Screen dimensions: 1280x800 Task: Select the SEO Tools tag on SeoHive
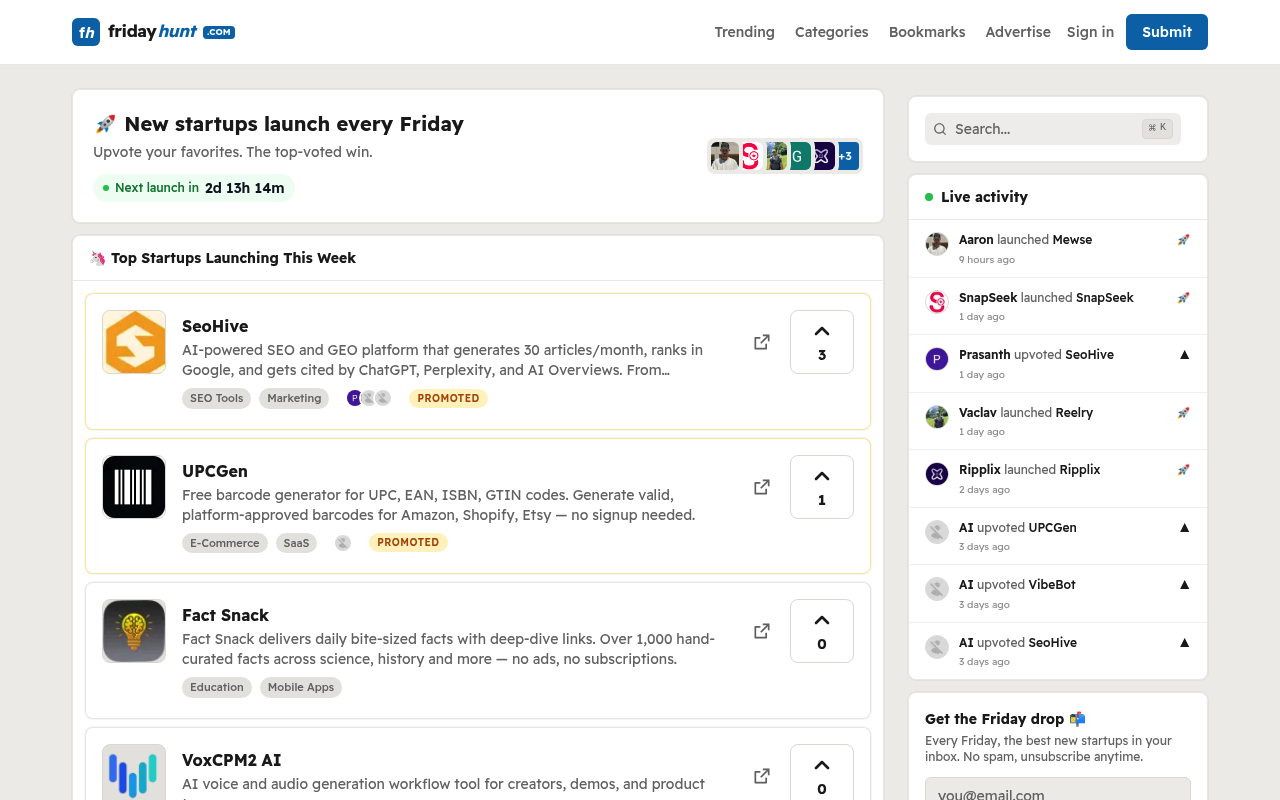coord(217,398)
